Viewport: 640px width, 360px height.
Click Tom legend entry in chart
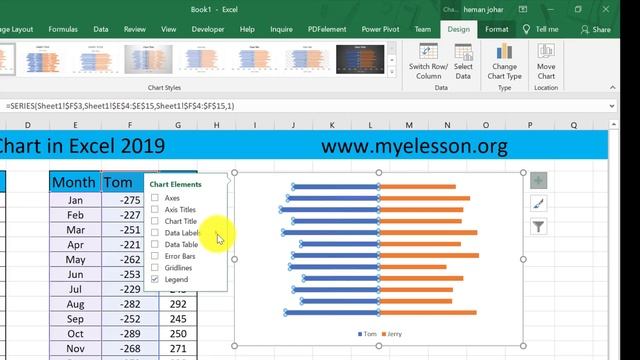pyautogui.click(x=367, y=334)
